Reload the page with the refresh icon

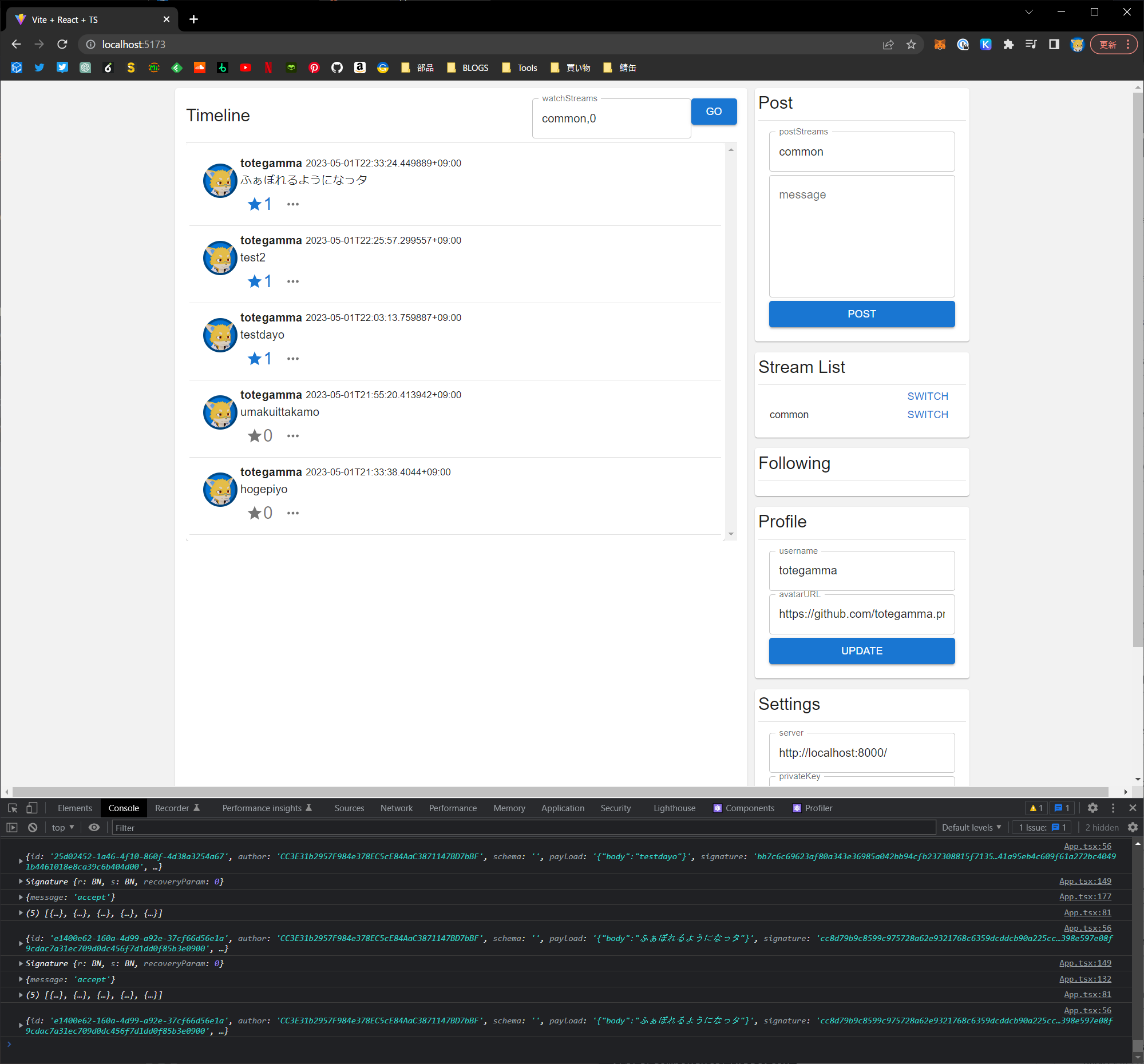coord(62,44)
